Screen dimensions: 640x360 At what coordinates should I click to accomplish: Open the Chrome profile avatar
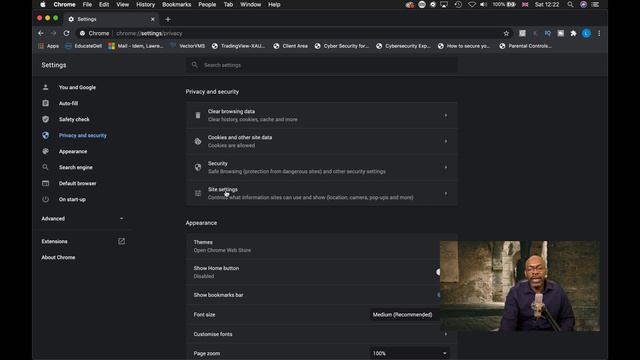586,33
